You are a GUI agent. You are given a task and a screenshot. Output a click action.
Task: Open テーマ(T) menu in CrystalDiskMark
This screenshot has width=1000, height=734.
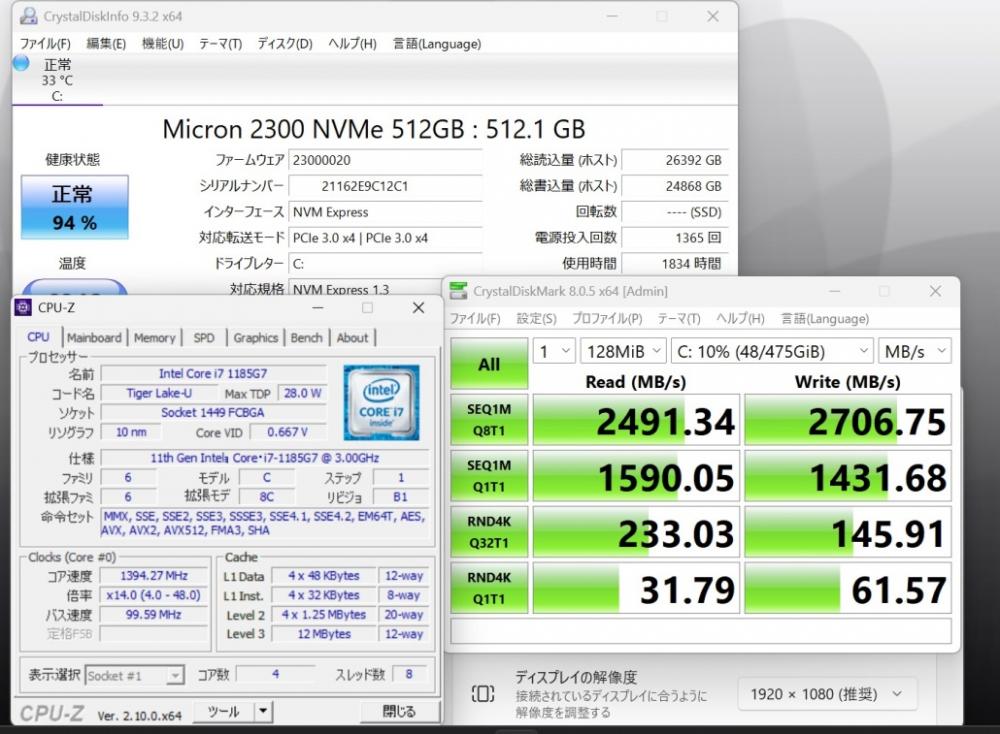(x=679, y=318)
